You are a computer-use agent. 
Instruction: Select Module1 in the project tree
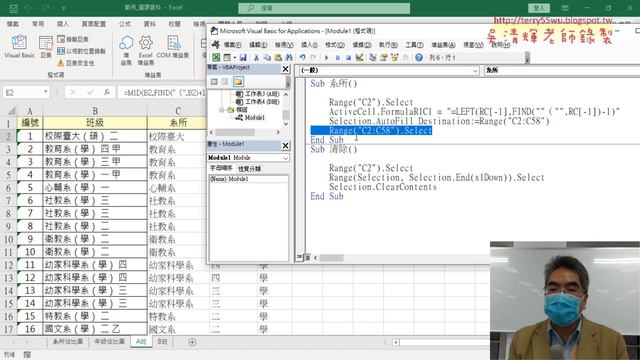(251, 118)
